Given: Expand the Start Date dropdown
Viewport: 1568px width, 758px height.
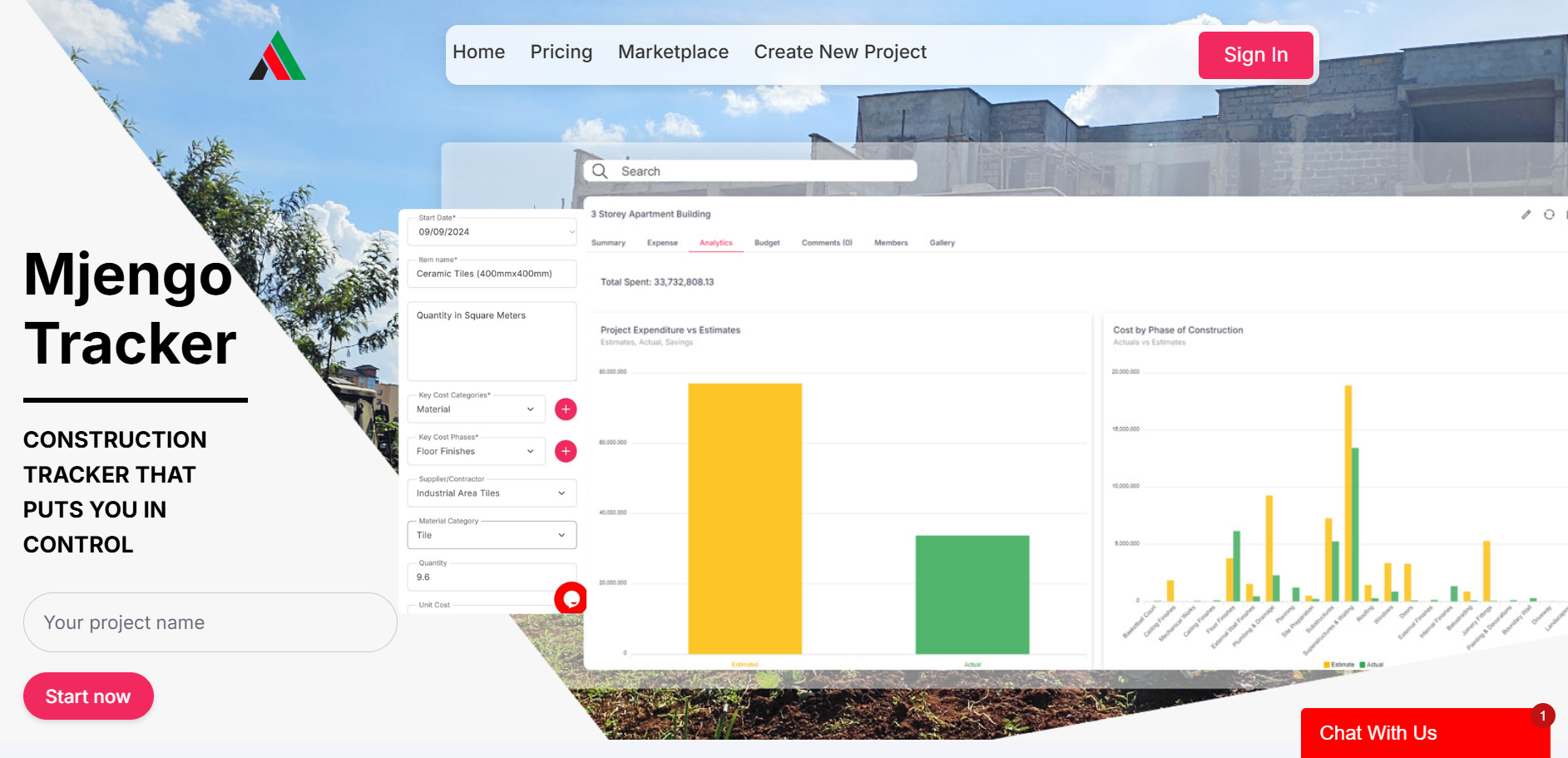Looking at the screenshot, I should click(571, 231).
